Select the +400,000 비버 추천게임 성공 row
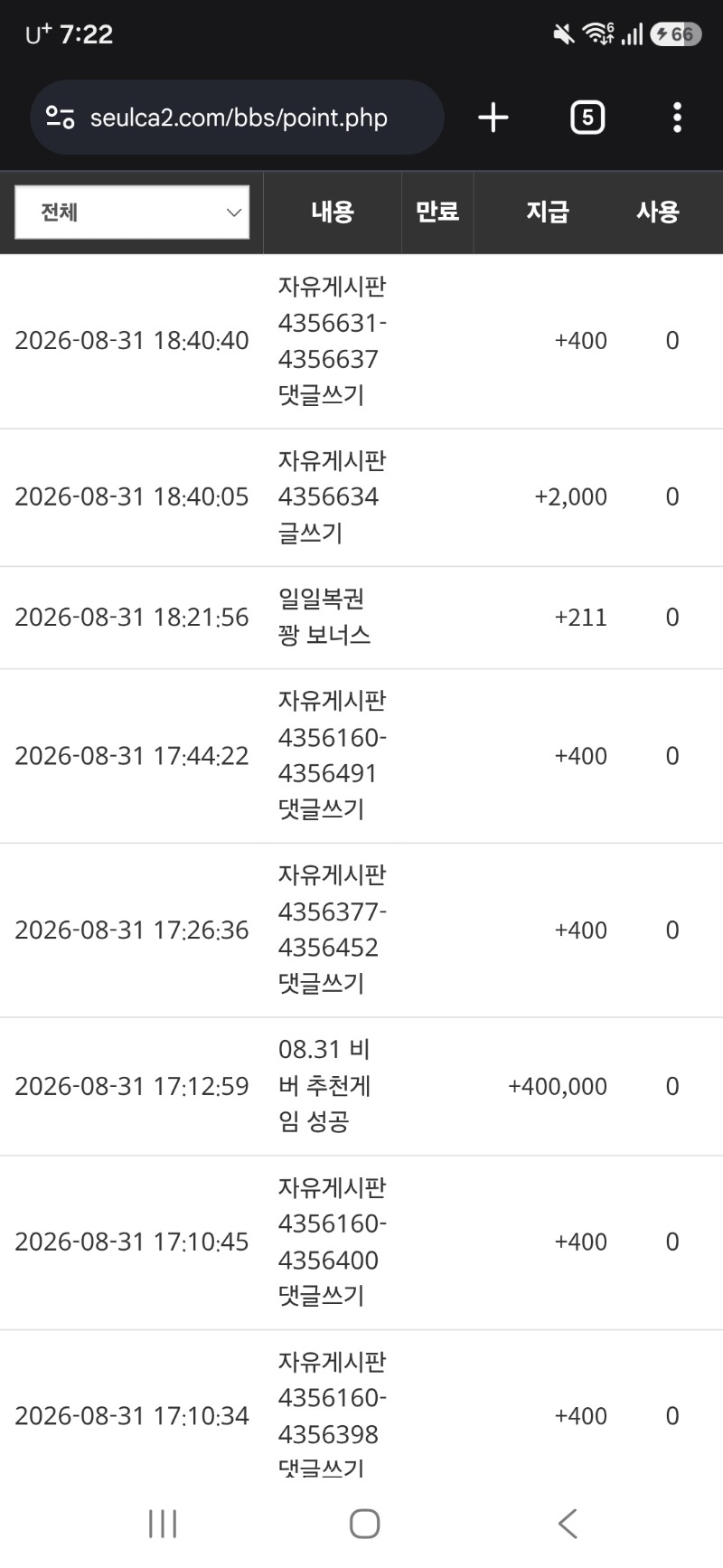 tap(361, 1086)
